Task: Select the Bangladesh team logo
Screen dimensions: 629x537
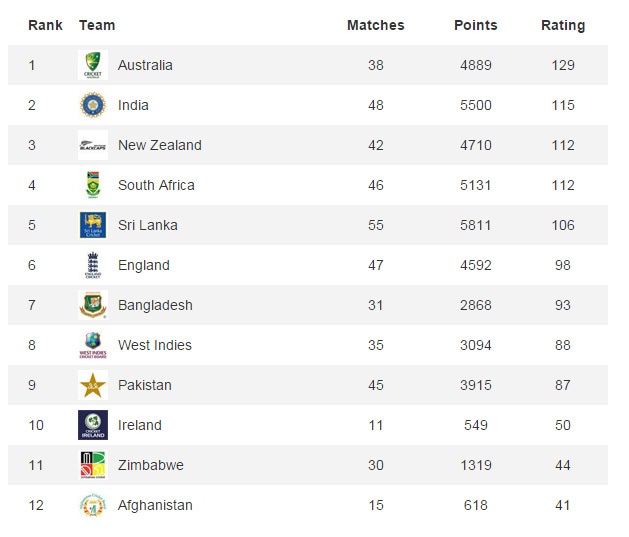Action: [x=93, y=305]
